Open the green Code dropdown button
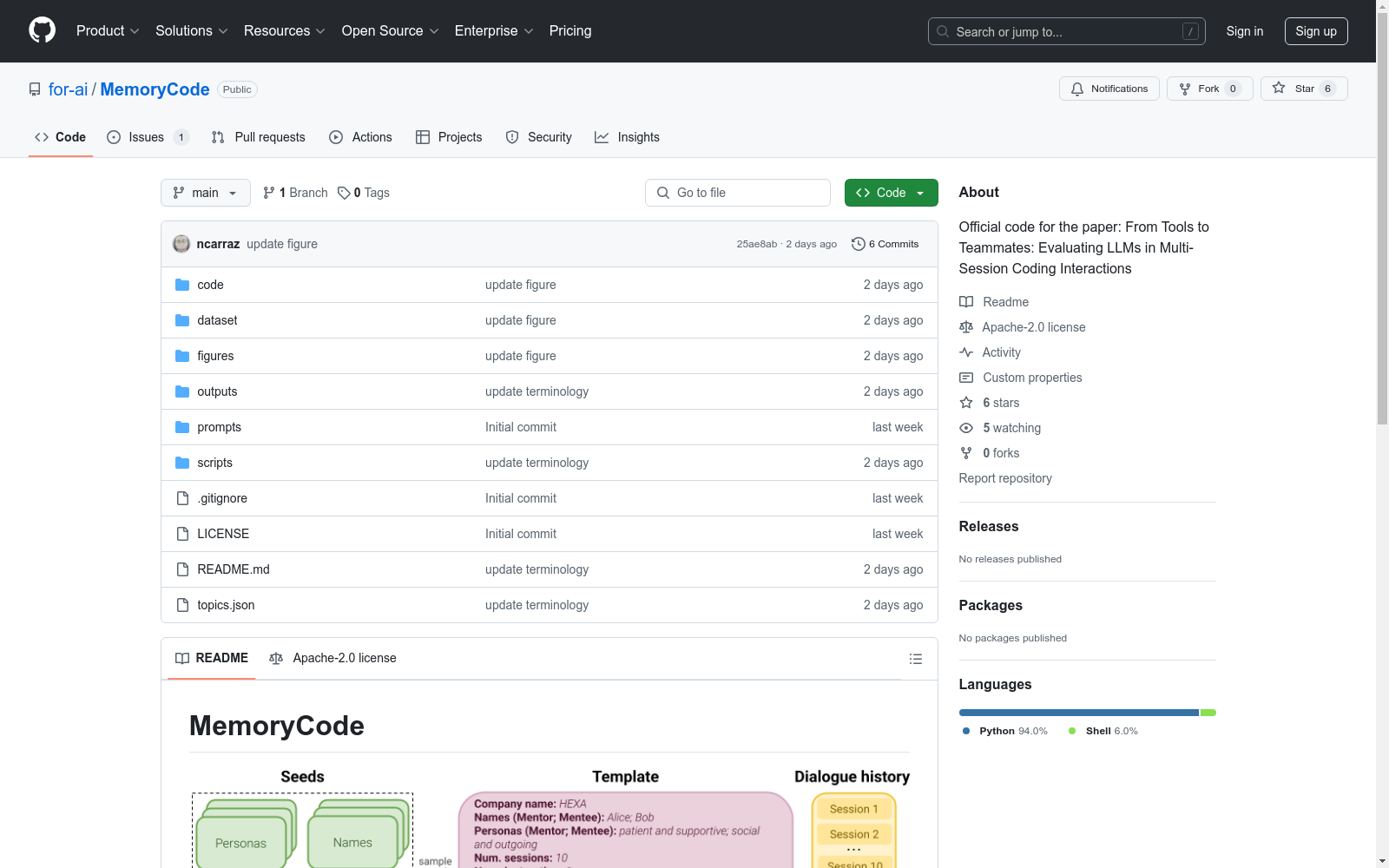Viewport: 1389px width, 868px height. tap(891, 193)
